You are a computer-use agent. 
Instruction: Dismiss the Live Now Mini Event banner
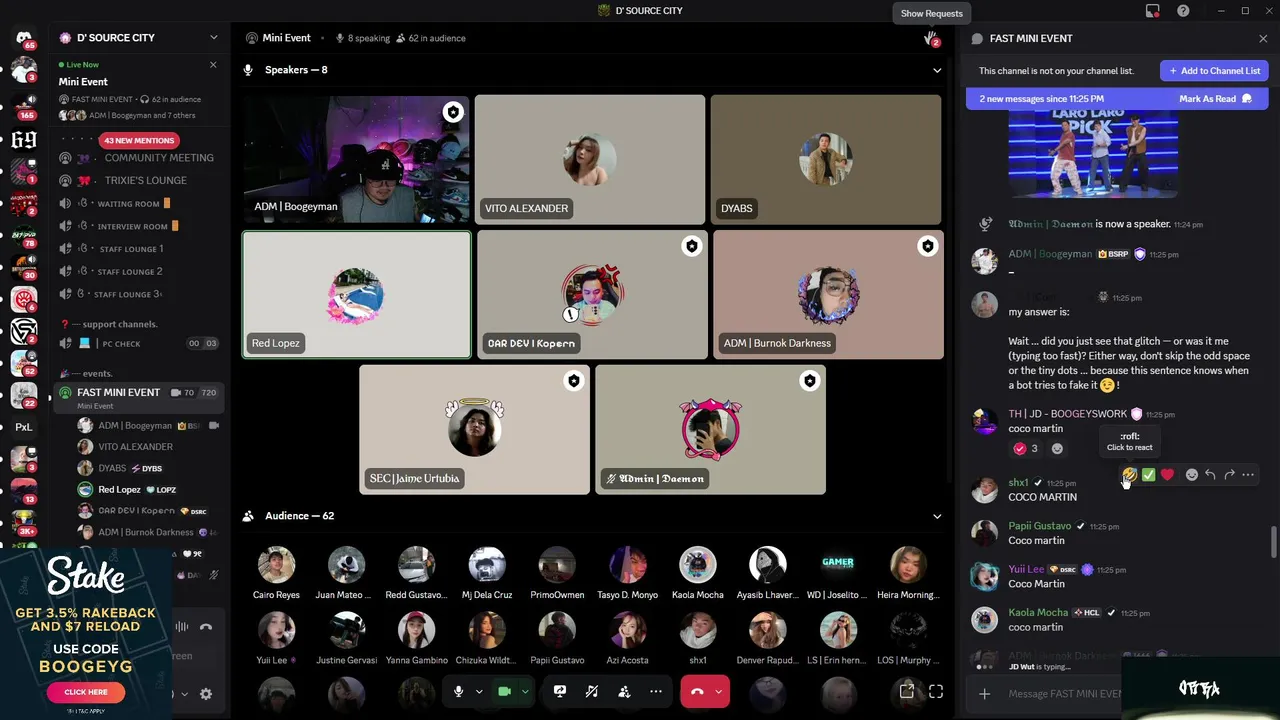tap(212, 65)
